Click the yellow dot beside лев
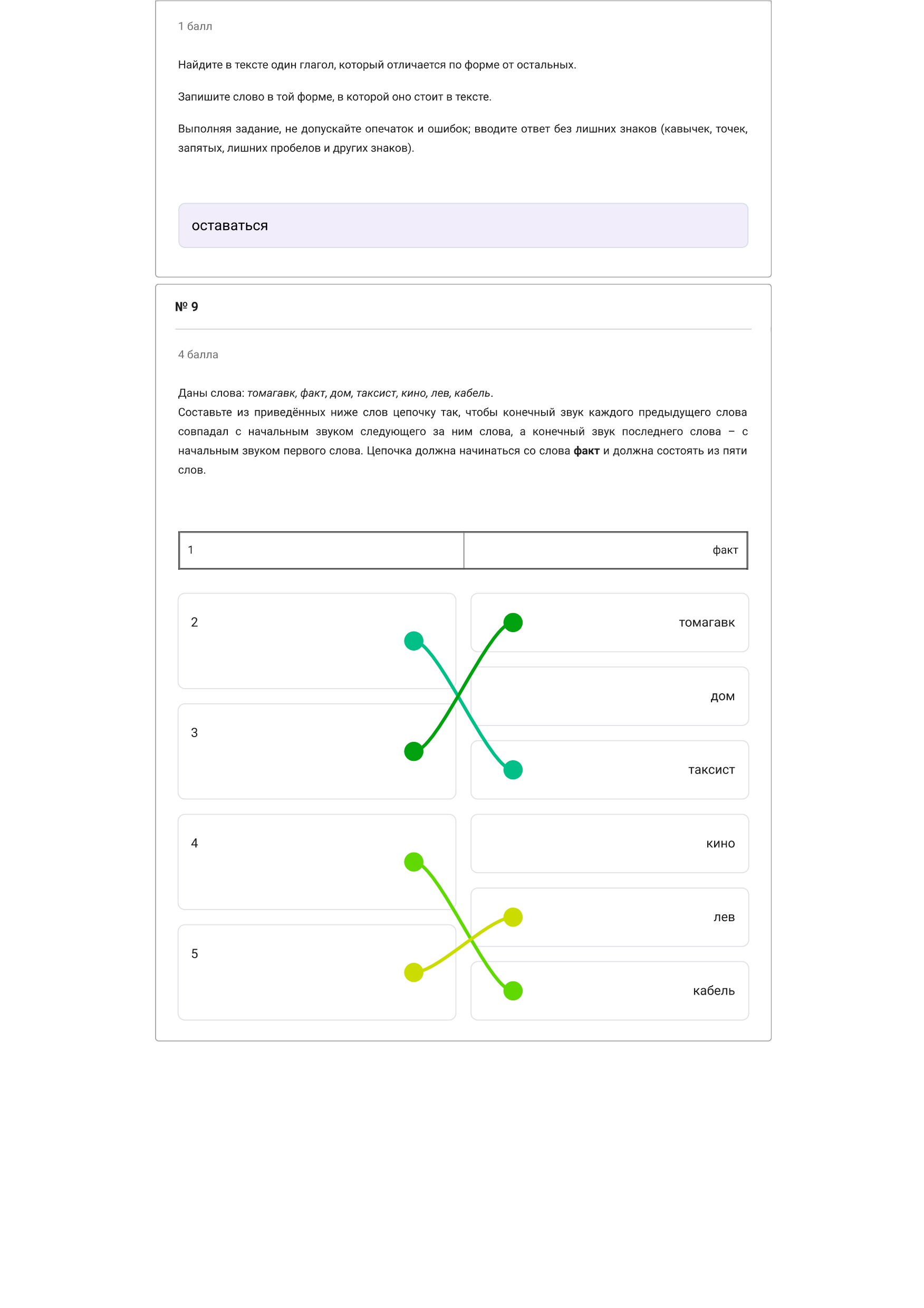This screenshot has width=924, height=1308. [x=513, y=917]
